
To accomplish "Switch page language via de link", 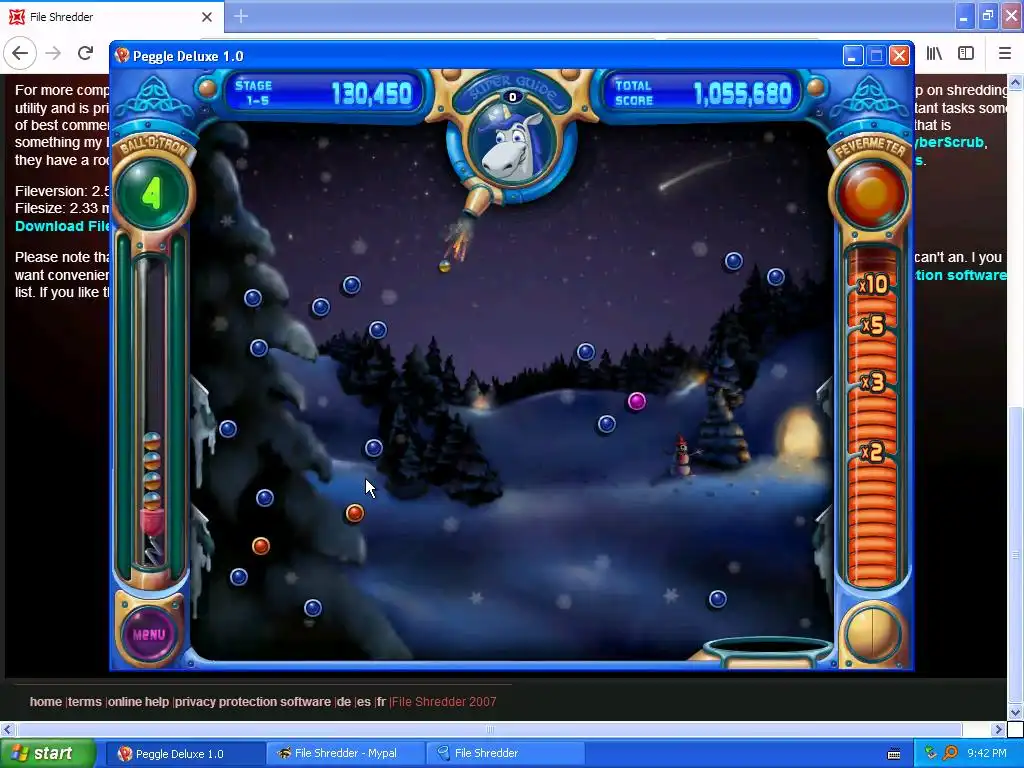I will [x=344, y=701].
